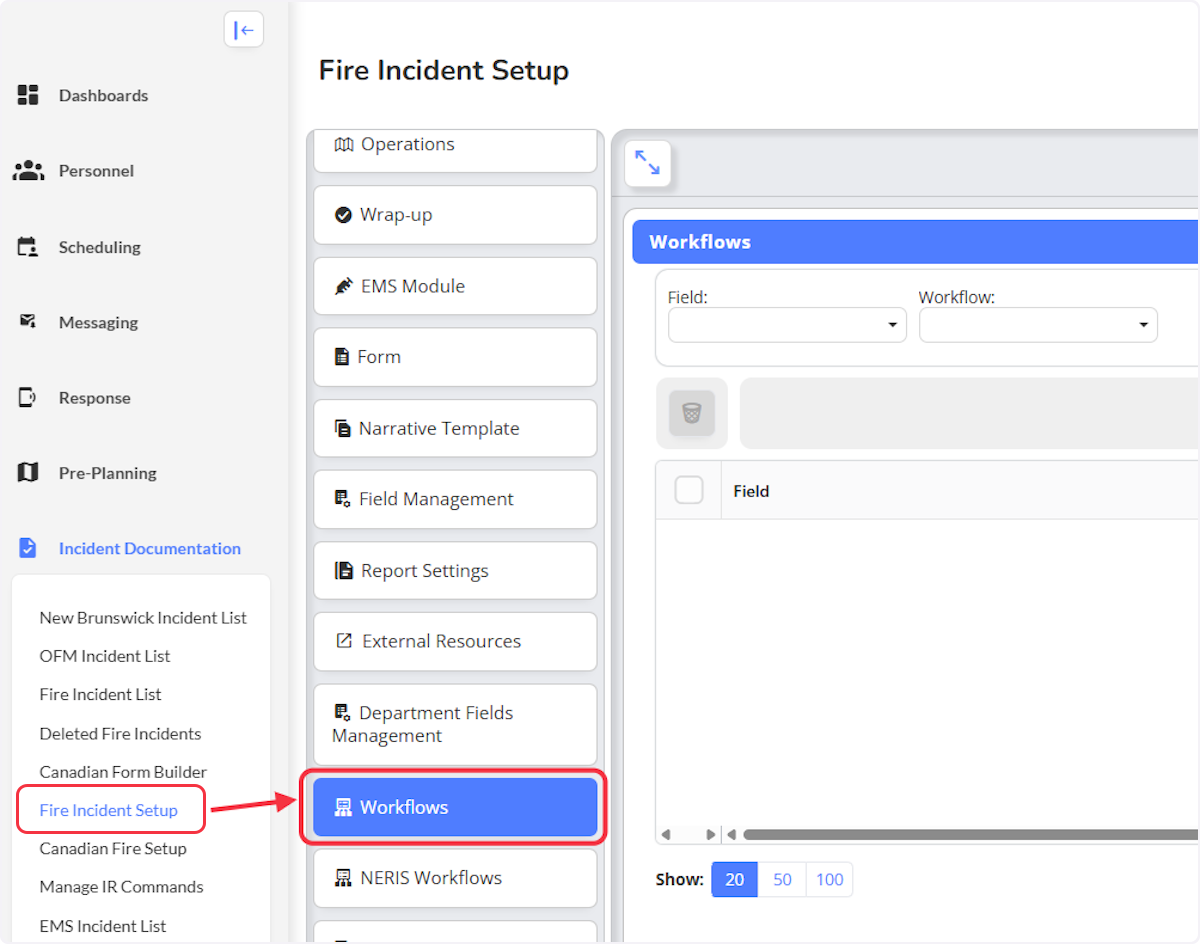Show 20 rows per page
Image resolution: width=1200 pixels, height=944 pixels.
coord(735,879)
